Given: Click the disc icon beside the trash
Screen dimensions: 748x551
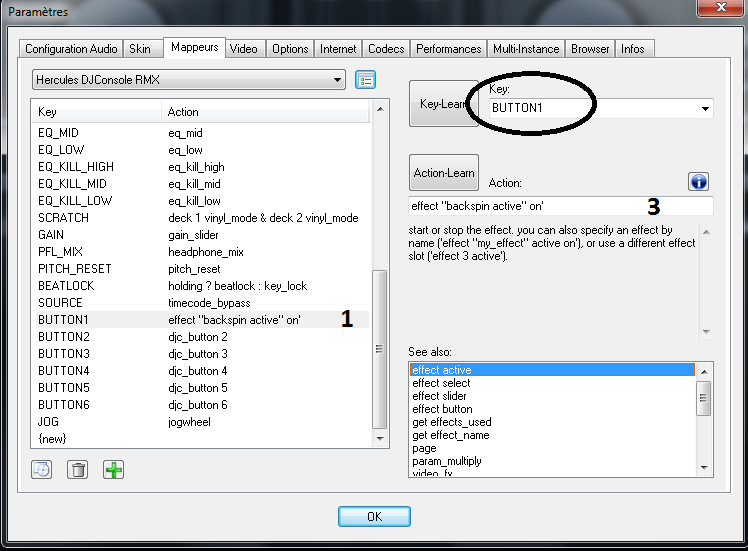Looking at the screenshot, I should 41,469.
